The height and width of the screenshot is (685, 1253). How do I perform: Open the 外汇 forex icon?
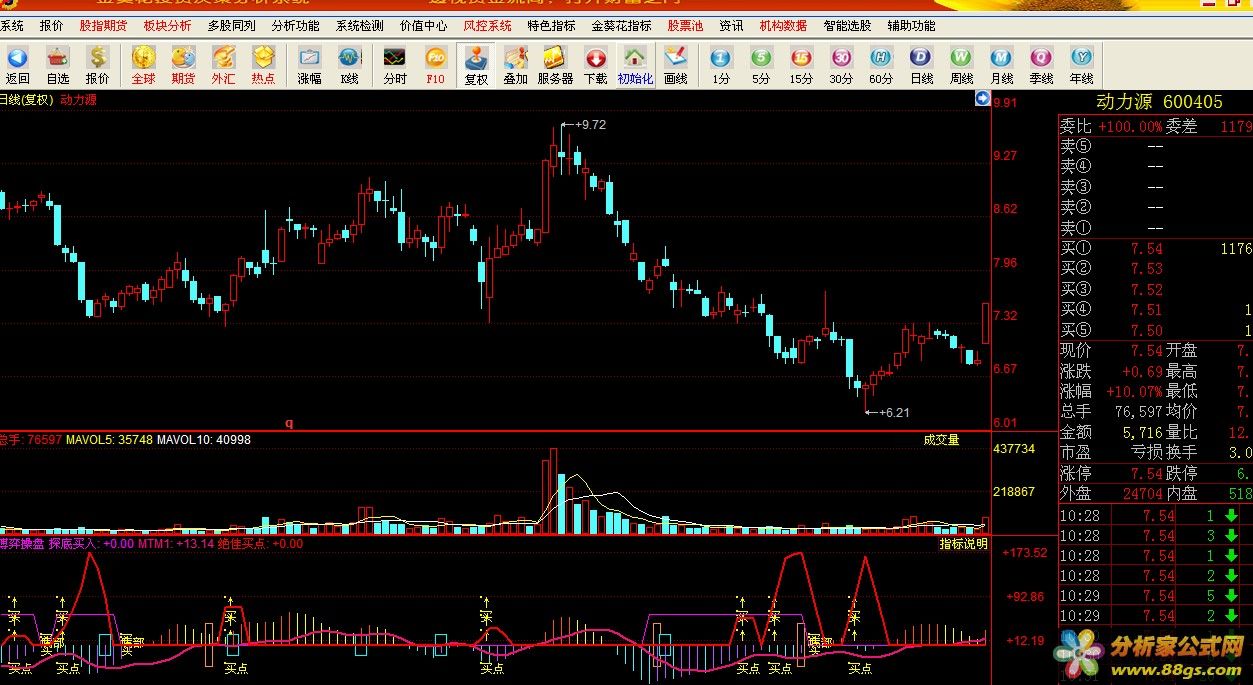223,65
